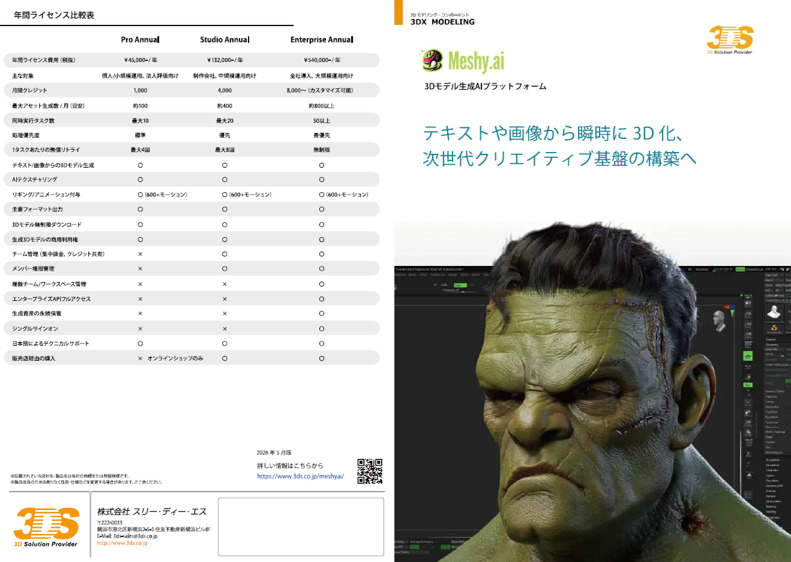The image size is (791, 562).
Task: Click the 'Meshy.ai' green wordmark
Action: coord(476,62)
